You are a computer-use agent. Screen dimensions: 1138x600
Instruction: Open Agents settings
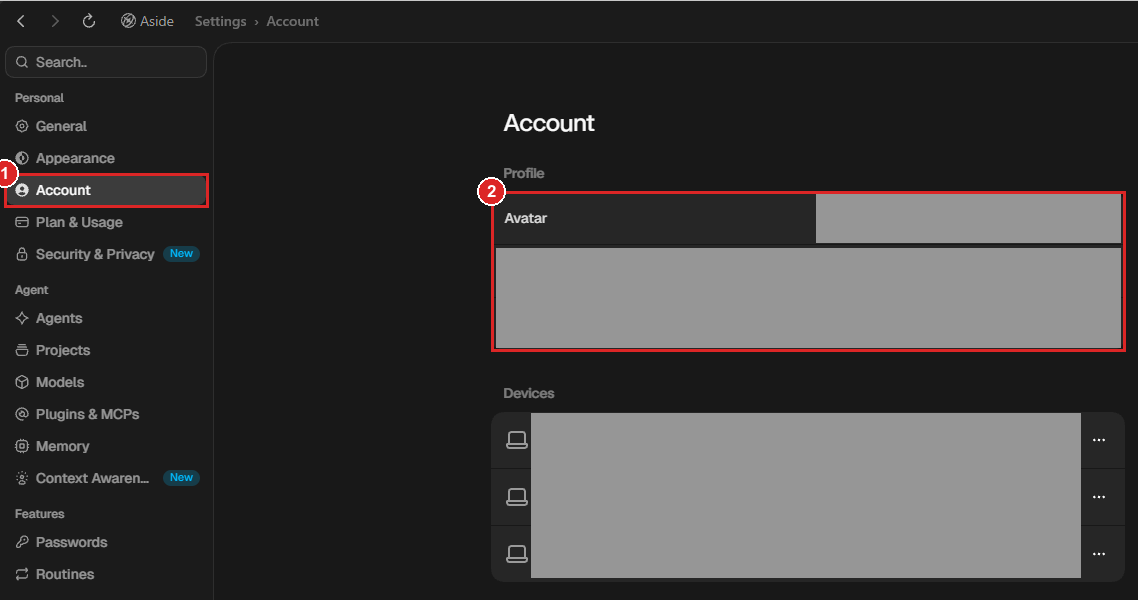[x=106, y=319]
